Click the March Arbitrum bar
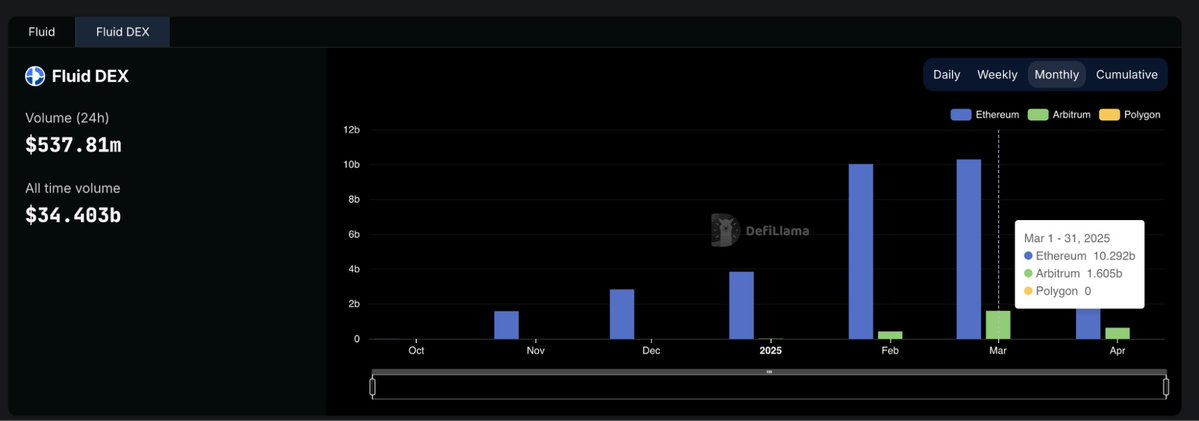This screenshot has width=1199, height=421. (x=998, y=325)
